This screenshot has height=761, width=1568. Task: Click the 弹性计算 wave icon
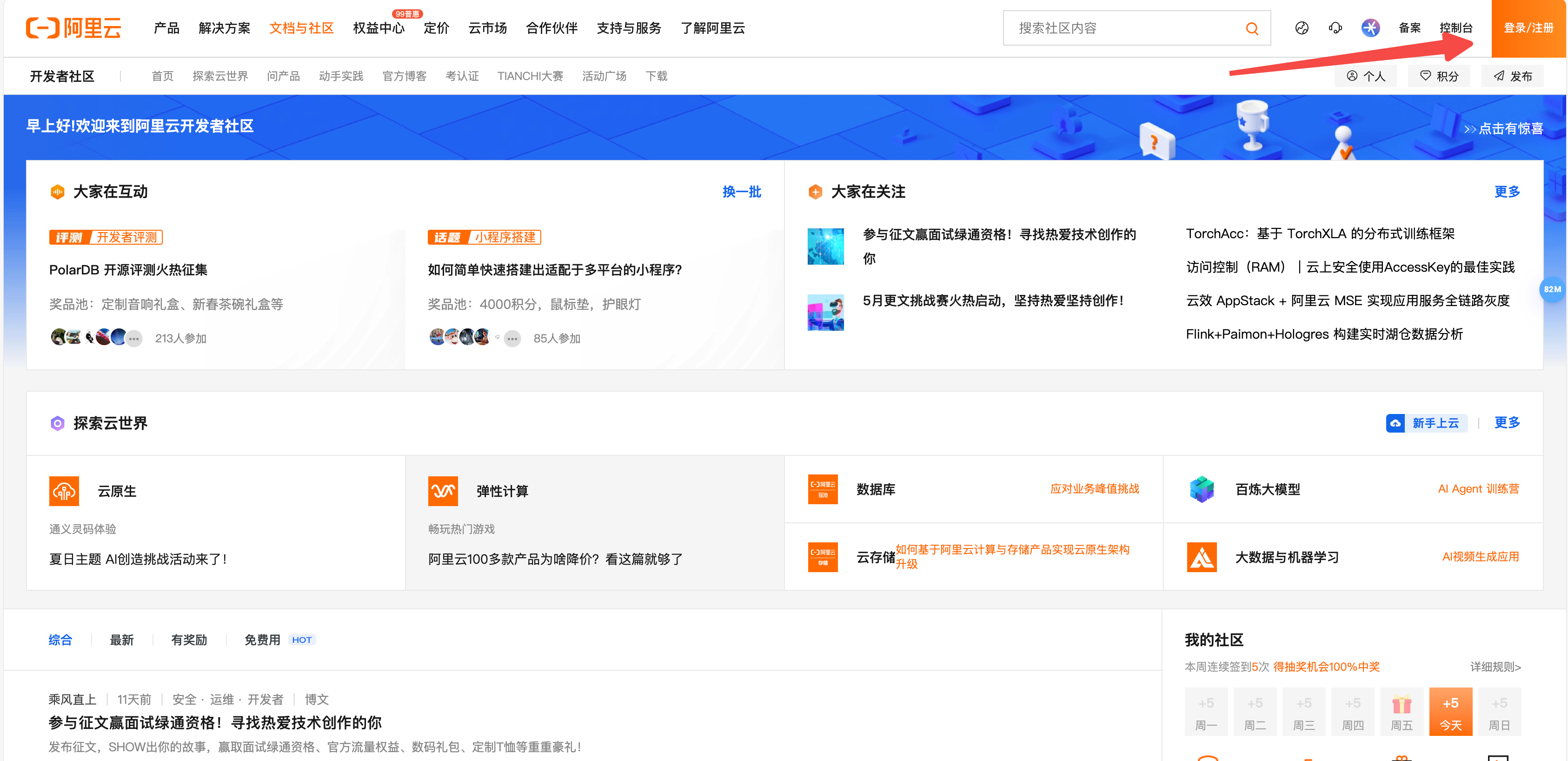(x=443, y=491)
